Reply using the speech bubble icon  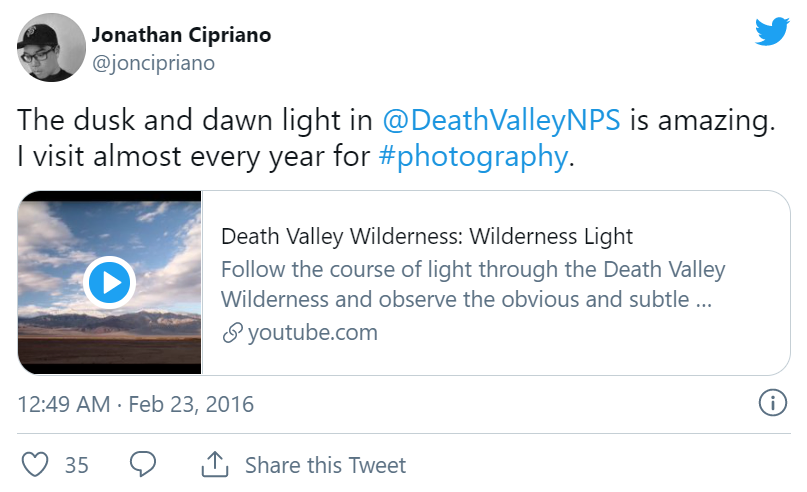(x=143, y=465)
